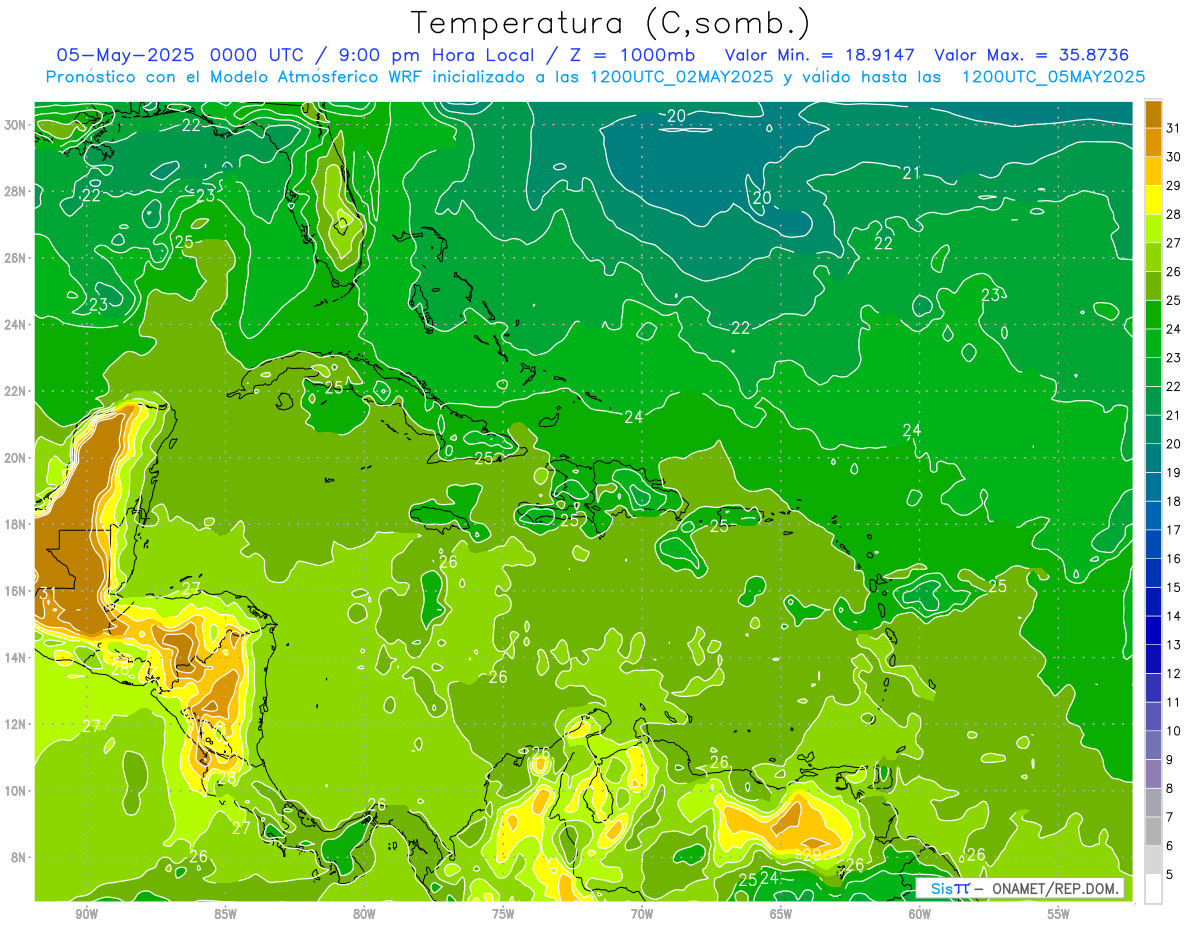Viewport: 1200px width, 927px height.
Task: Click the "26N" latitude axis label
Action: click(x=16, y=258)
